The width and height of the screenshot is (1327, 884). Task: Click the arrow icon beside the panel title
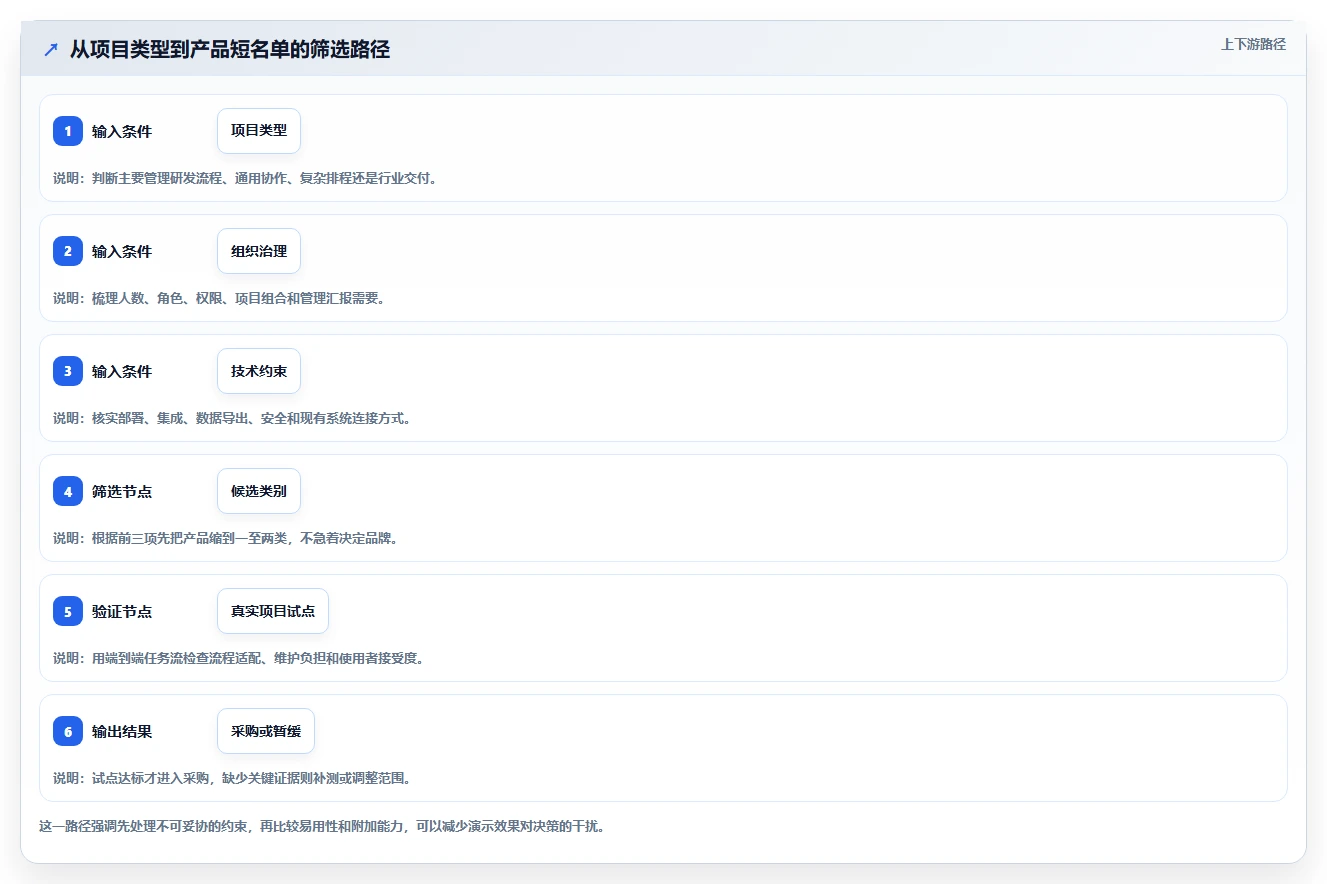point(51,50)
